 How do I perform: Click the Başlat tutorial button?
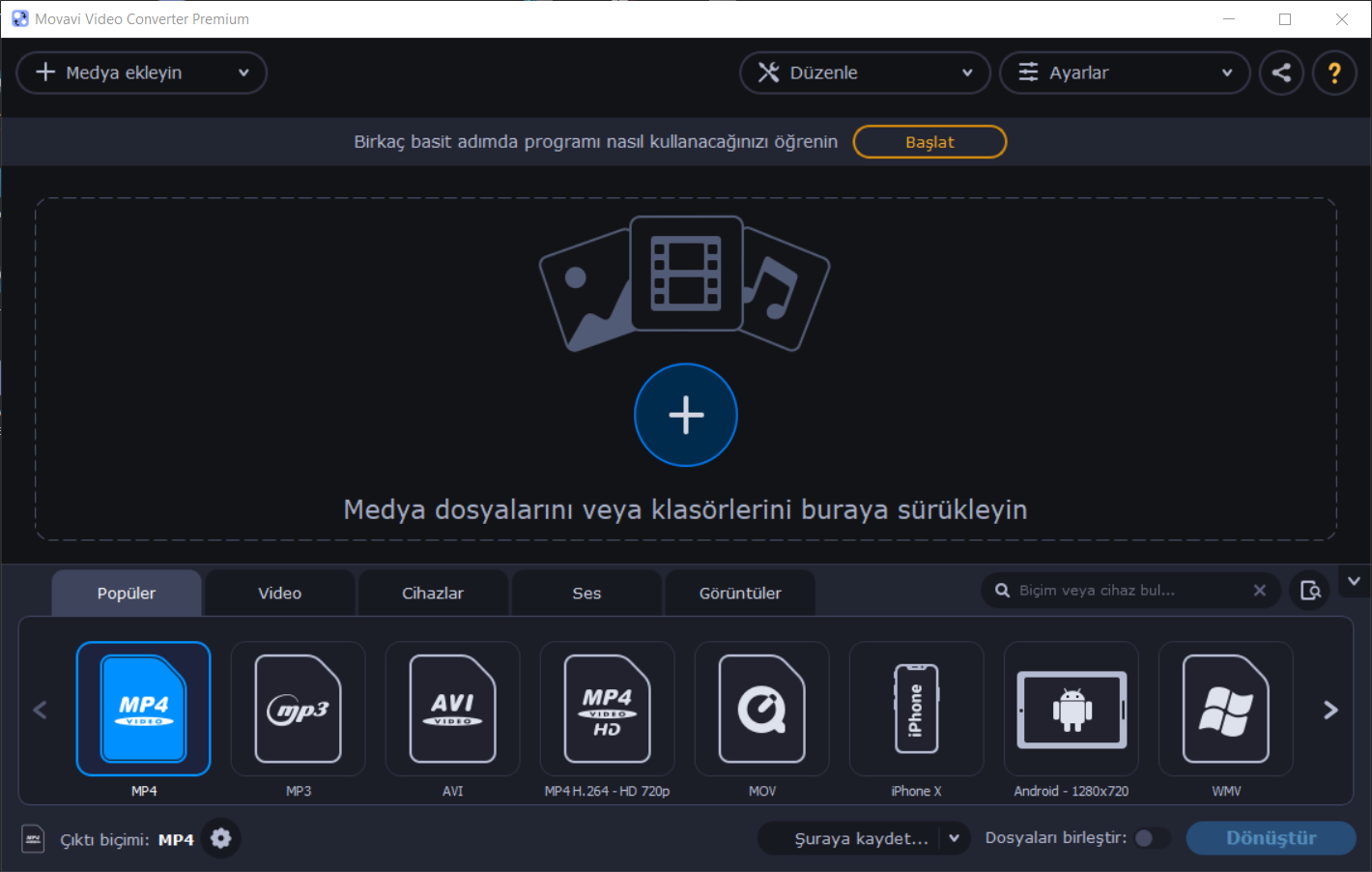click(929, 142)
